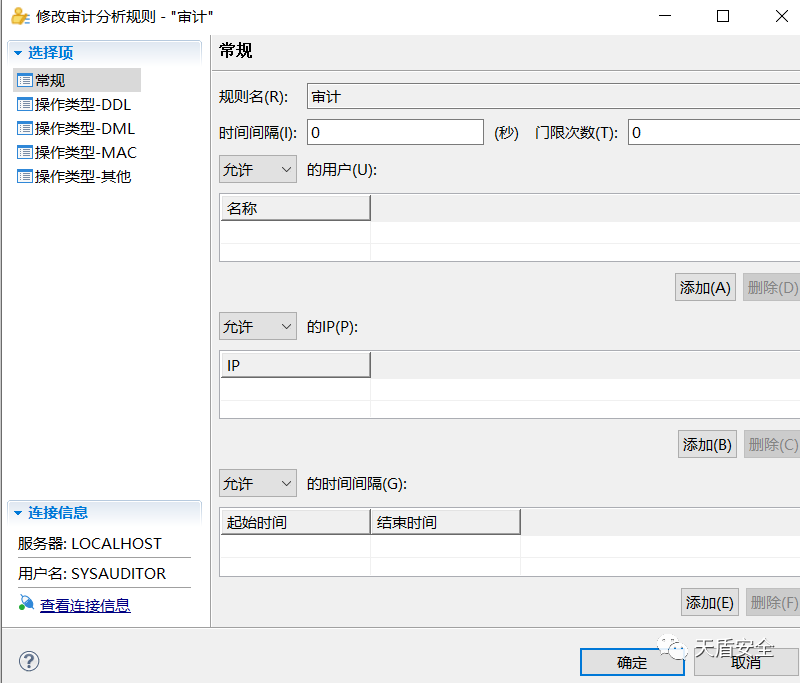Click the 操作类型-DML list icon
800x683 pixels.
pos(25,128)
